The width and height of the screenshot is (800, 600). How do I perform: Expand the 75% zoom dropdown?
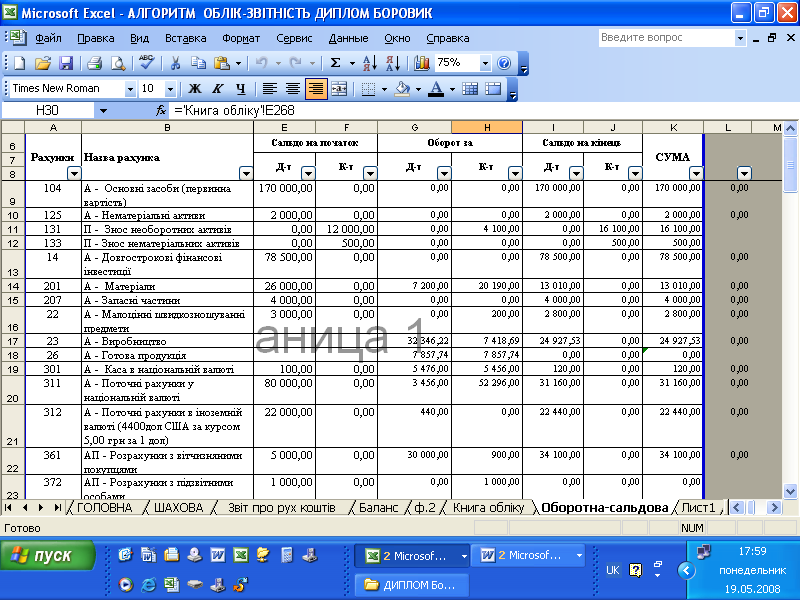coord(485,63)
